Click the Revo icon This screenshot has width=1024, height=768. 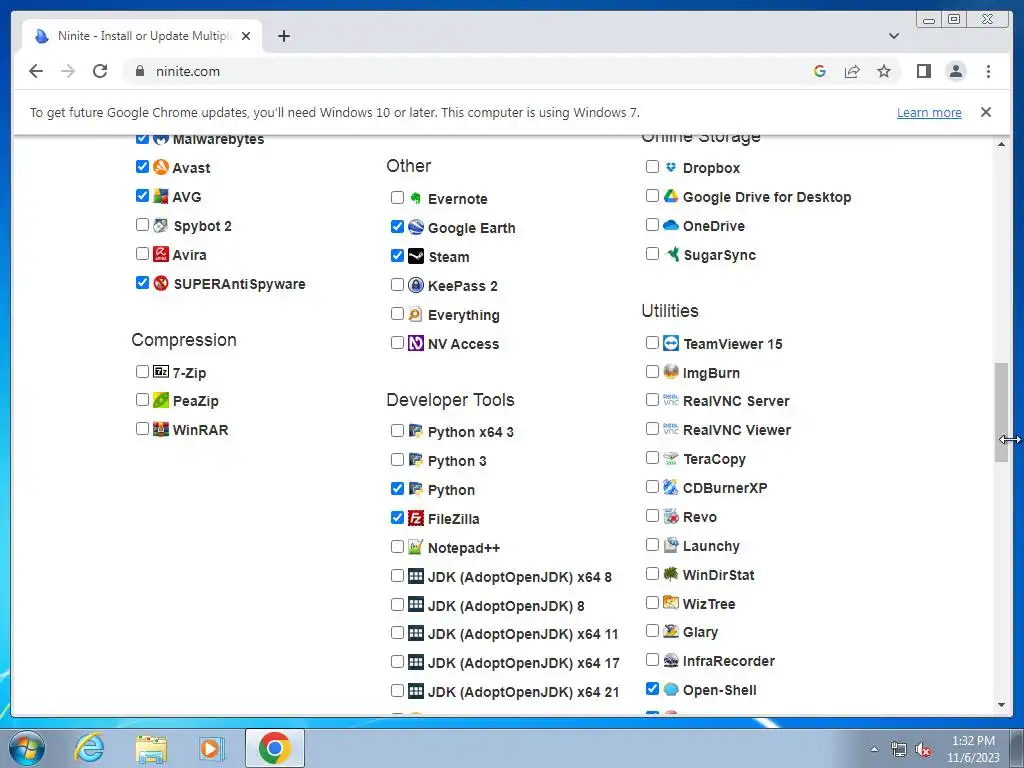click(671, 516)
